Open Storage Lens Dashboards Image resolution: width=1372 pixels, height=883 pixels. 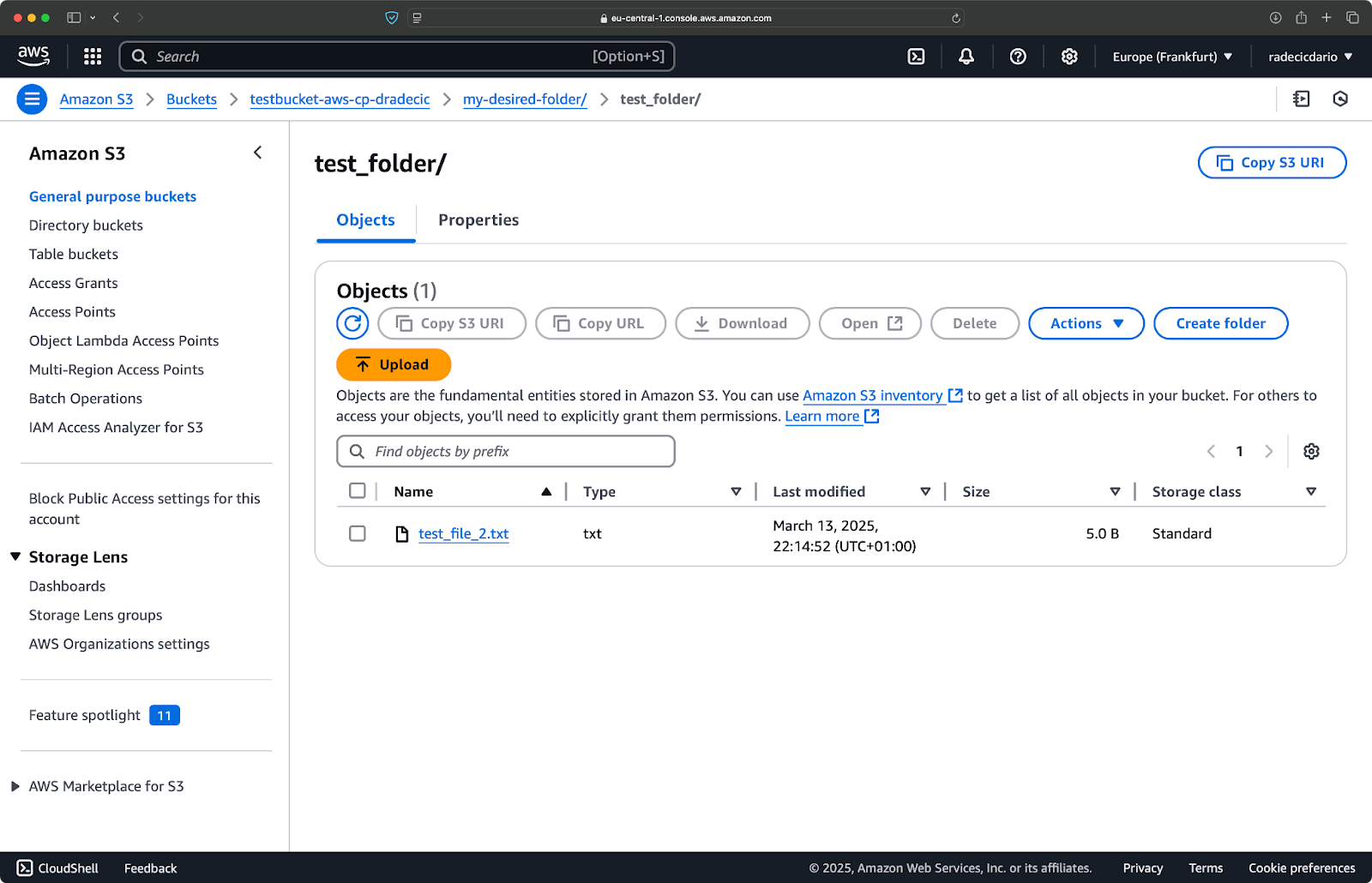click(x=68, y=586)
